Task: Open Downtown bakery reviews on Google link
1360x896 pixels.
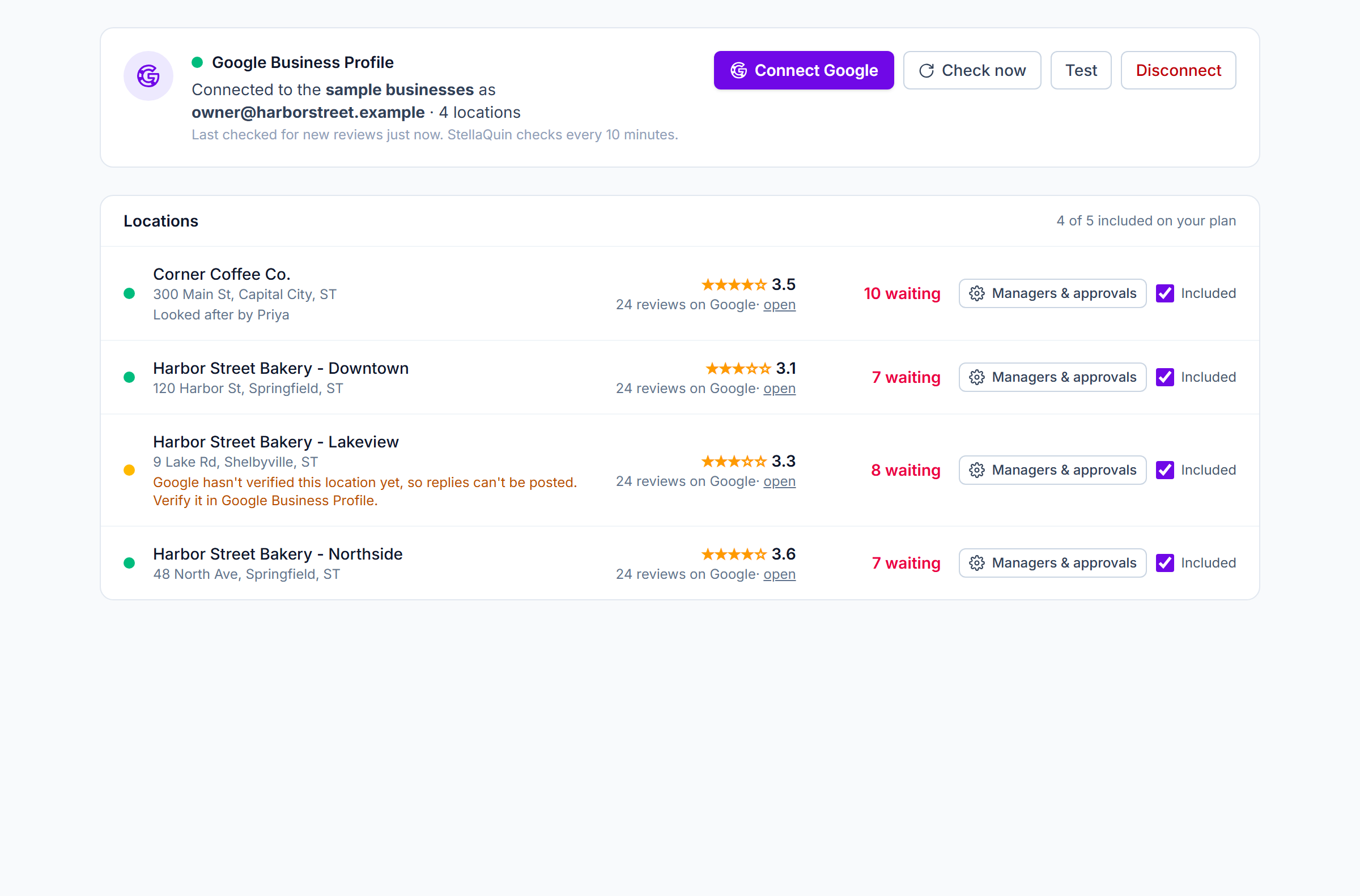Action: pos(779,389)
